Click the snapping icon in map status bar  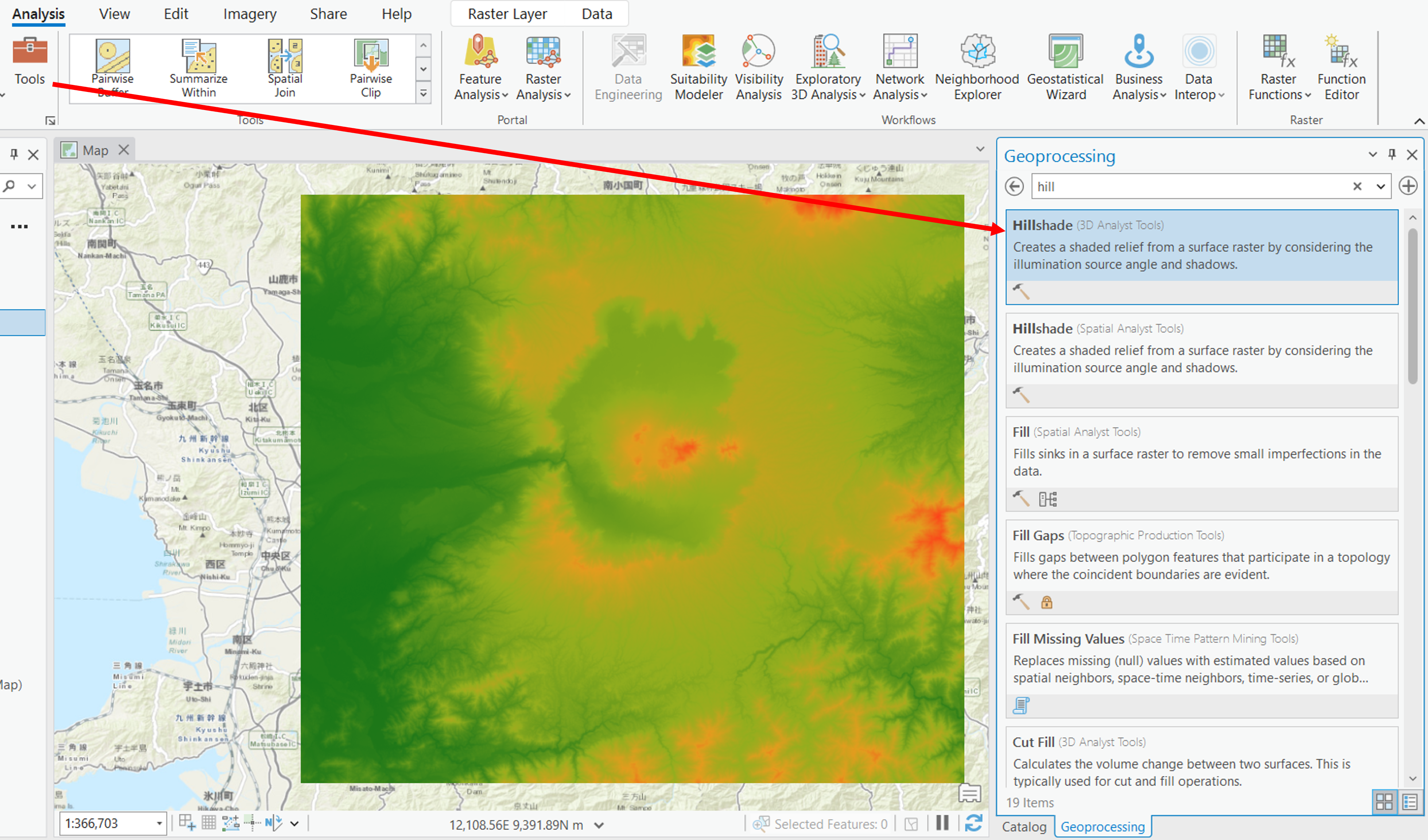click(x=187, y=822)
